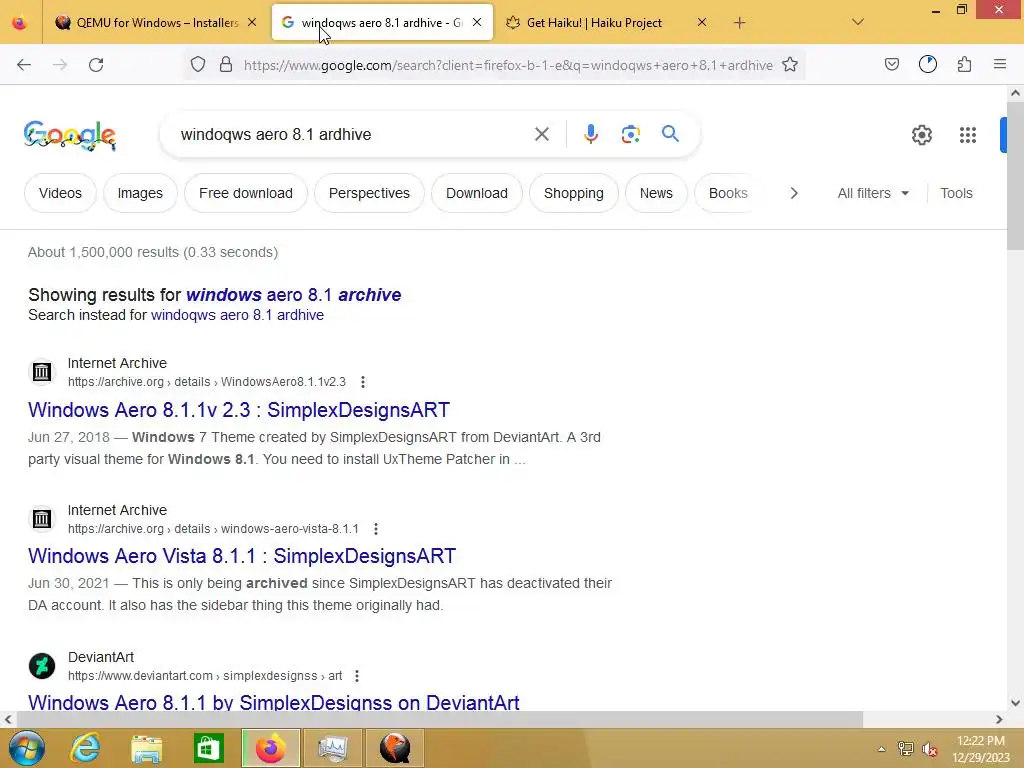This screenshot has height=768, width=1024.
Task: Expand the list all tabs chevron
Action: [858, 22]
